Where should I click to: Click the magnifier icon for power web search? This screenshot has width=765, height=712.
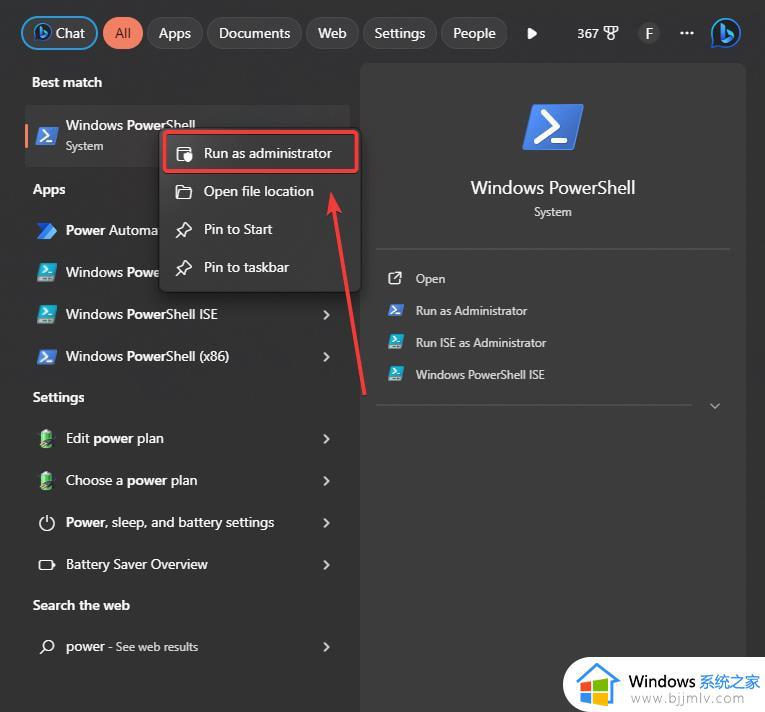[47, 647]
